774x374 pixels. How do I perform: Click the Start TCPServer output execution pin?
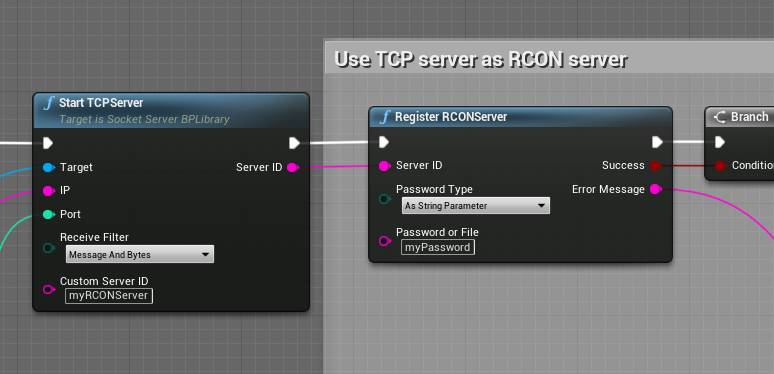(294, 143)
